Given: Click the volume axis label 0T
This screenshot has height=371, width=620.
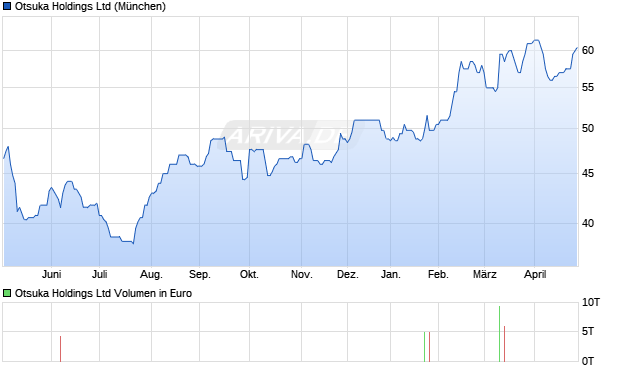Looking at the screenshot, I should point(588,361).
